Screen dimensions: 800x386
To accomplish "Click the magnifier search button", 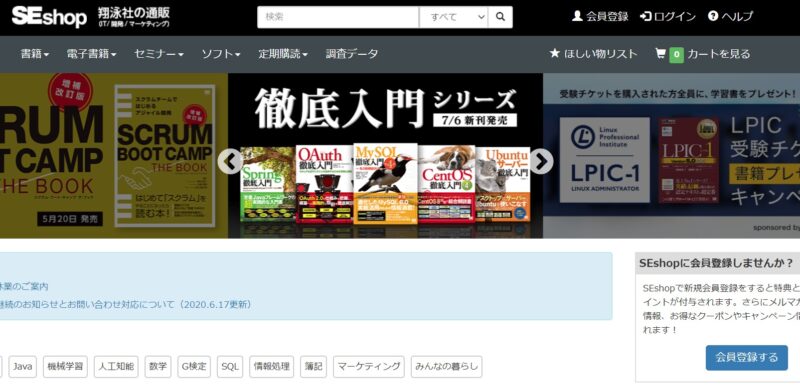I will [500, 17].
